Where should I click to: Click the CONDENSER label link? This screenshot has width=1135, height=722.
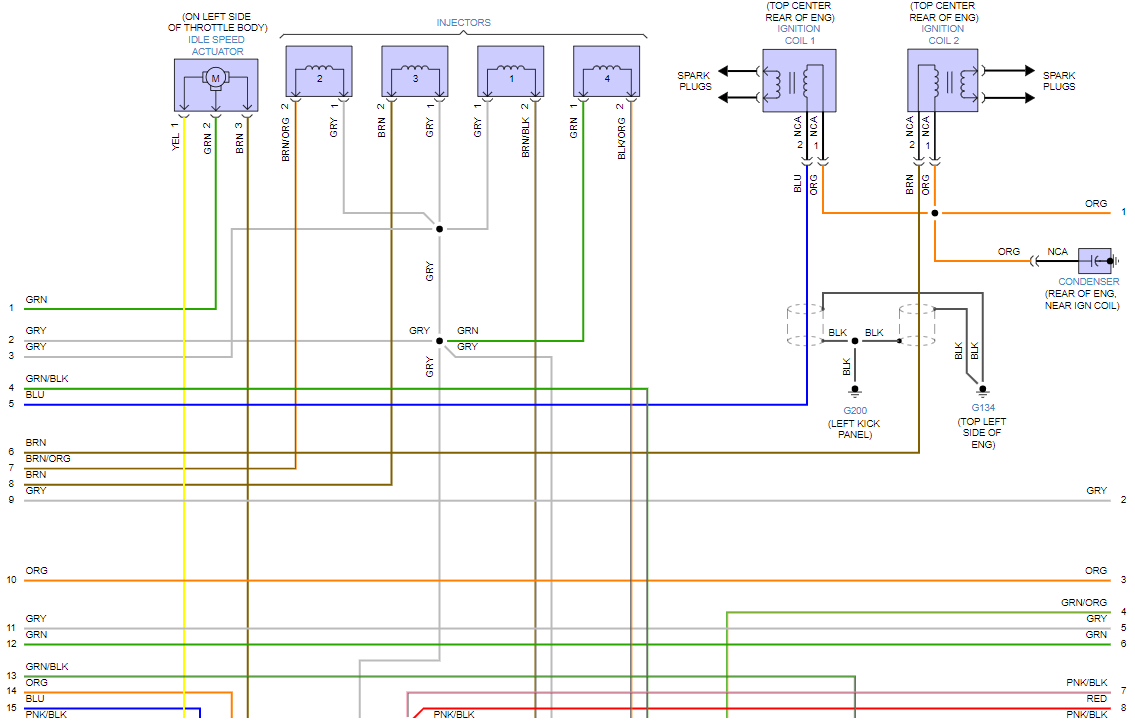(x=1089, y=281)
